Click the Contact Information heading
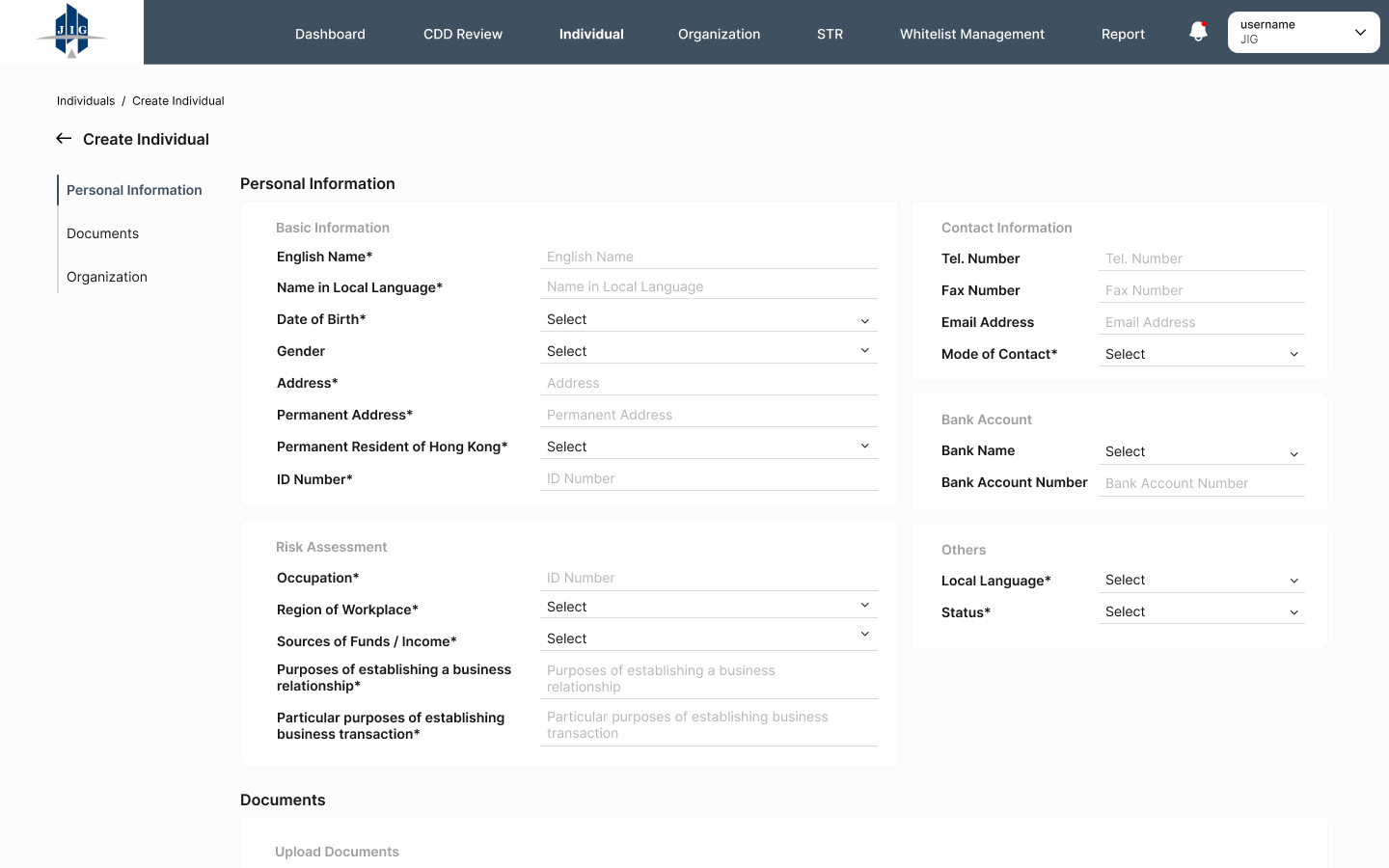The image size is (1389, 868). point(1006,228)
